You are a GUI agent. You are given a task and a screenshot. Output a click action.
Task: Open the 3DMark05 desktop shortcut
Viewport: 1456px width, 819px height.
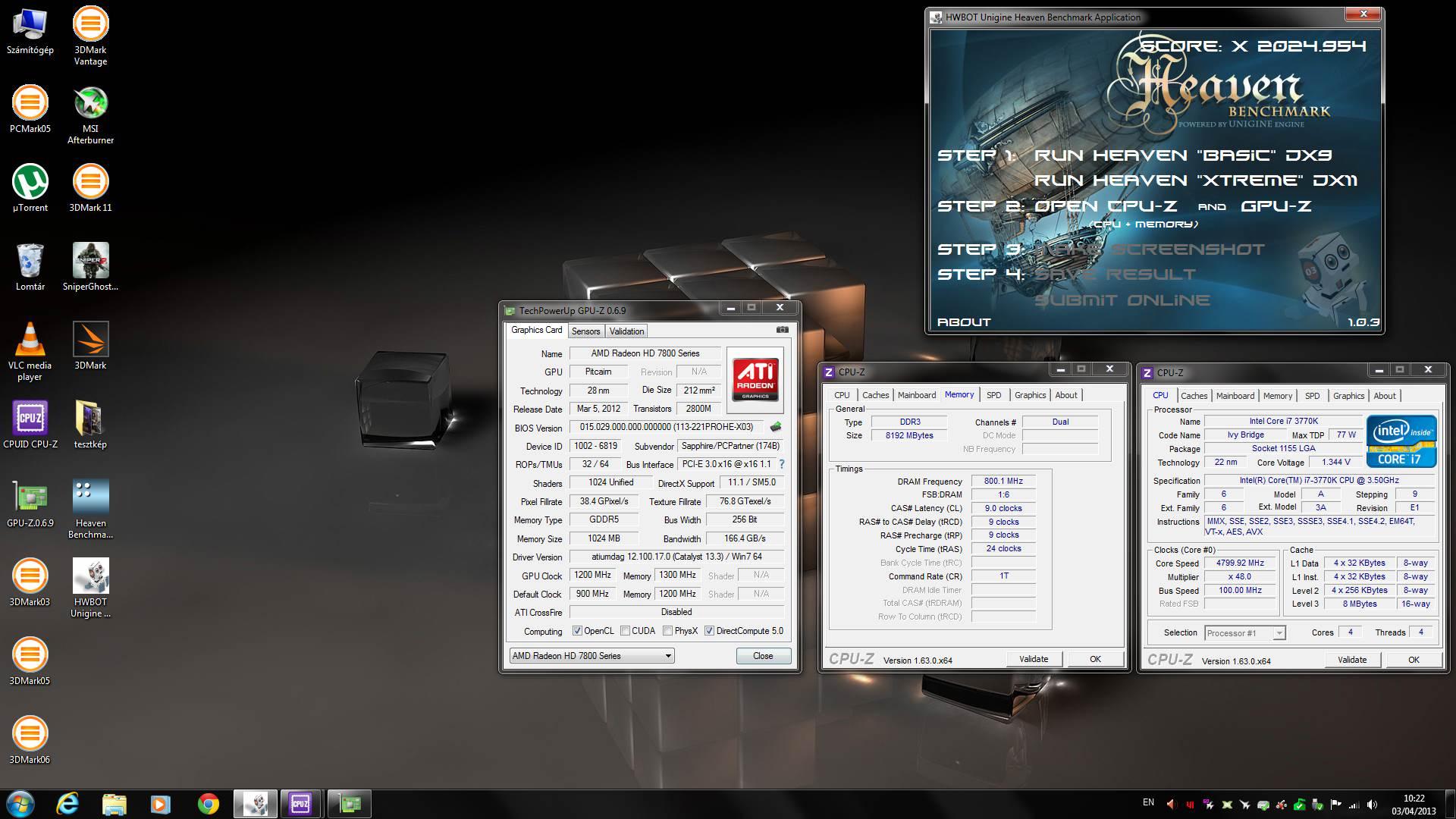pos(30,662)
